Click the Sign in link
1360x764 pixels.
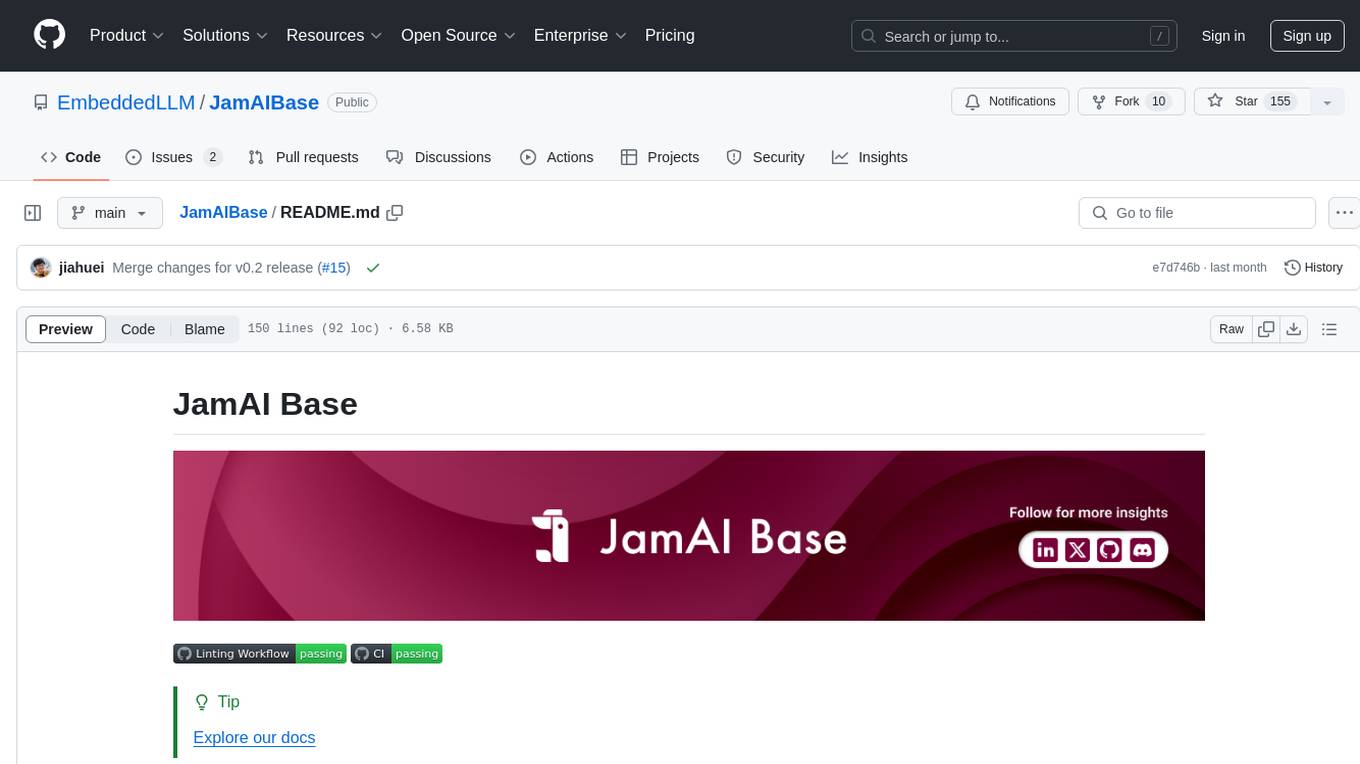[x=1223, y=36]
